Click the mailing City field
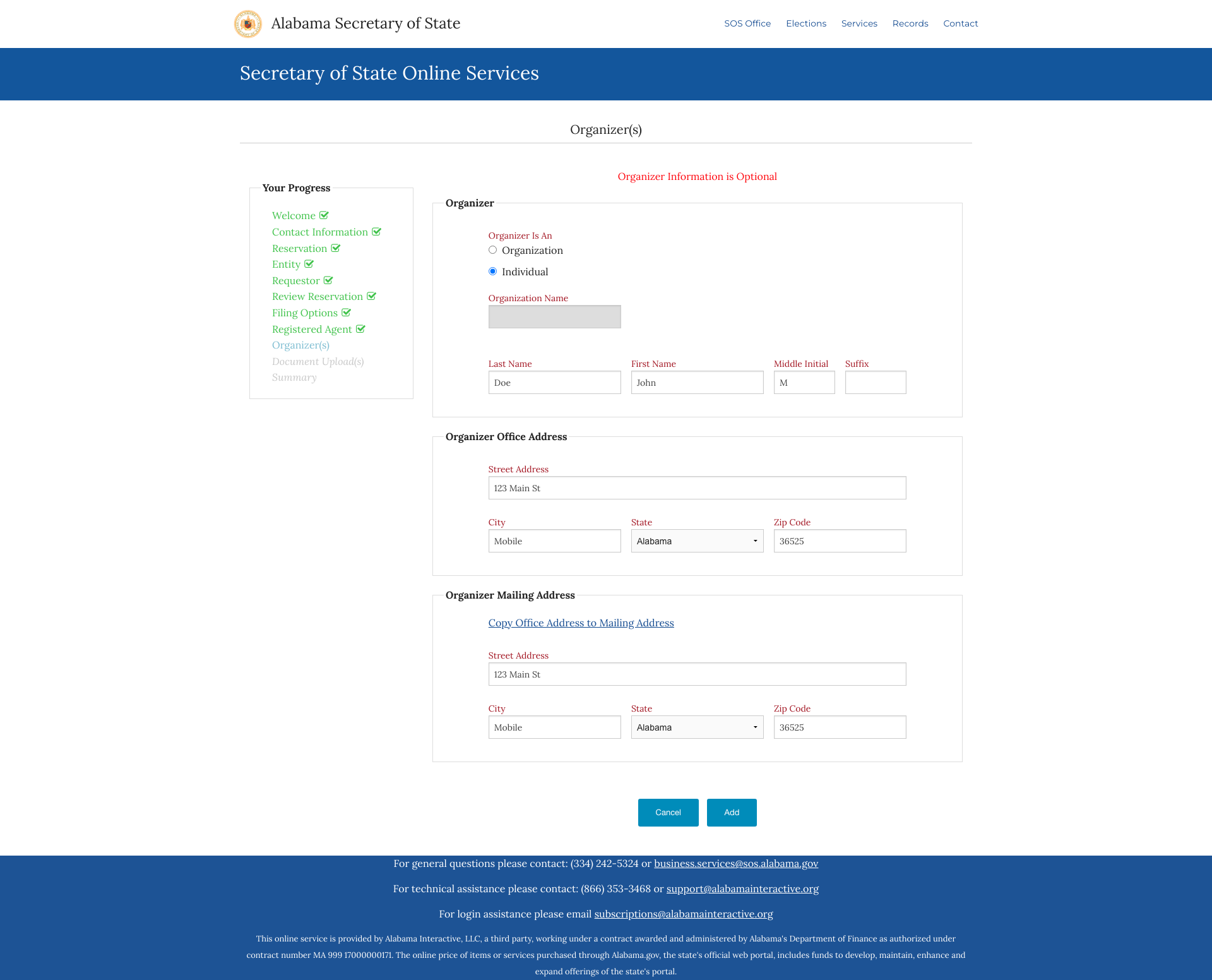The image size is (1212, 980). (554, 727)
